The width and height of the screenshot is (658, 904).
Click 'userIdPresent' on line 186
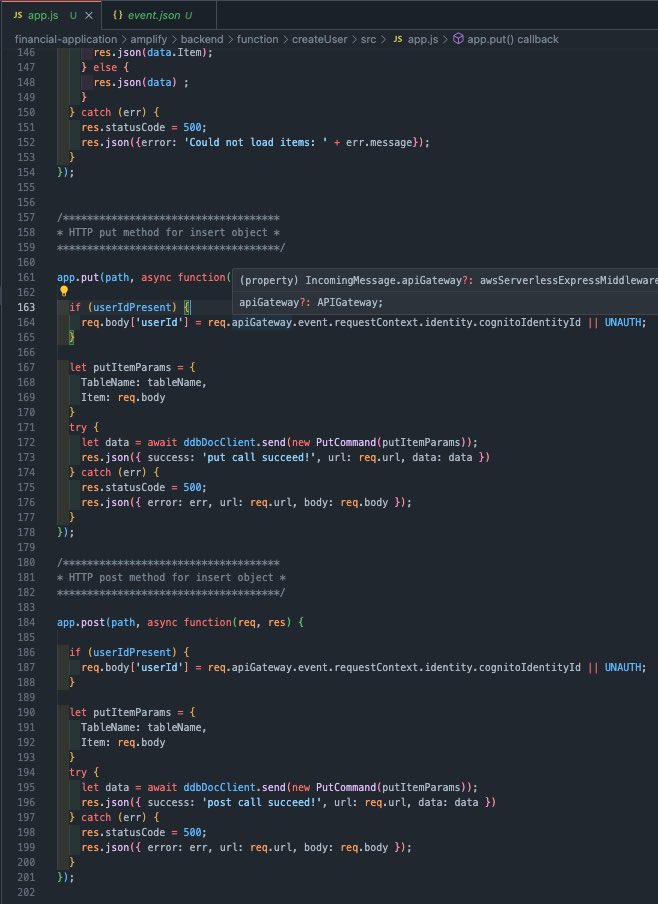tap(132, 652)
